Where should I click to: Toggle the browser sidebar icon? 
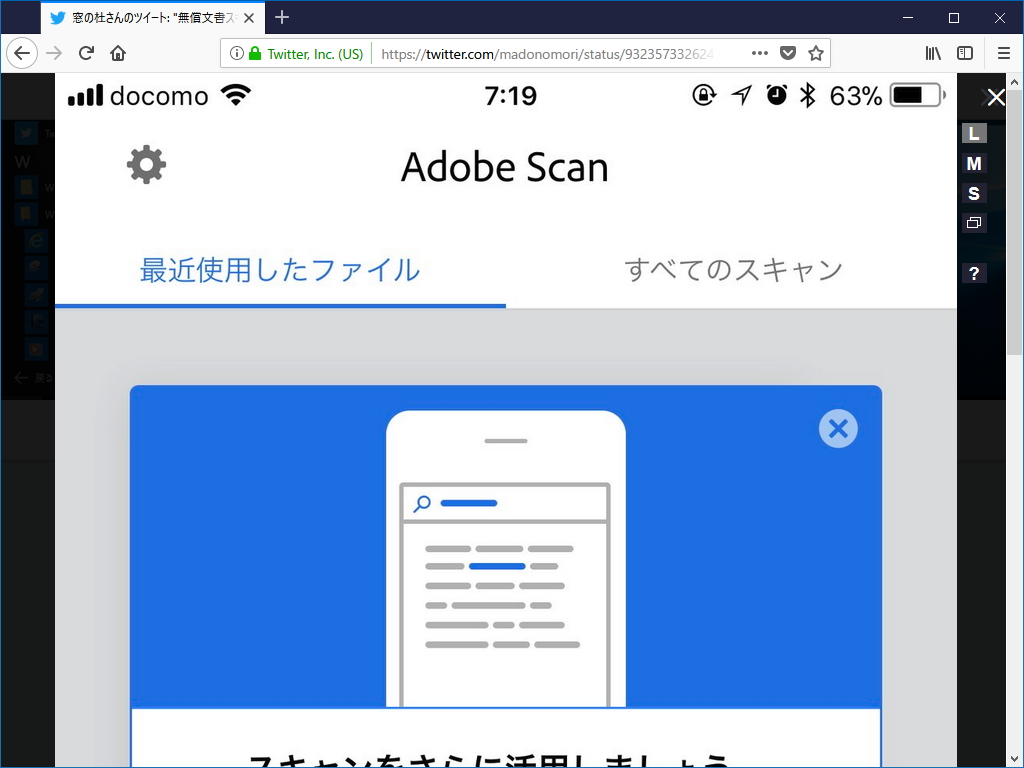click(x=965, y=53)
